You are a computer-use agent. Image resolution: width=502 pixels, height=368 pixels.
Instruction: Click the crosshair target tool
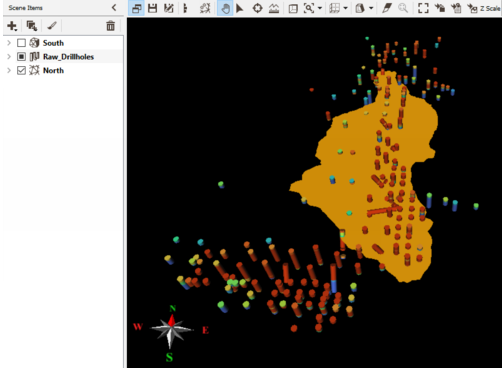[257, 8]
